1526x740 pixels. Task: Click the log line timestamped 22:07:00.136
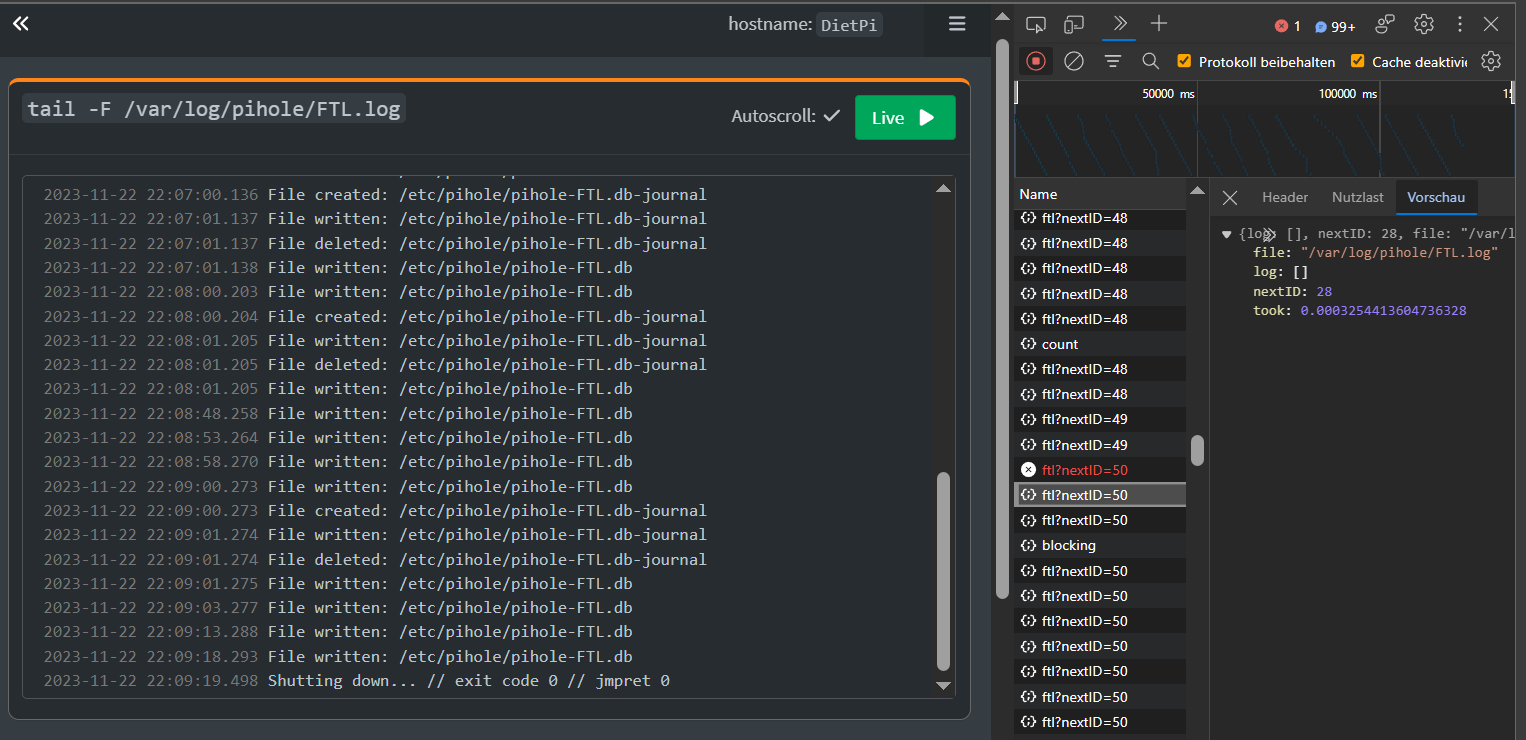point(375,195)
